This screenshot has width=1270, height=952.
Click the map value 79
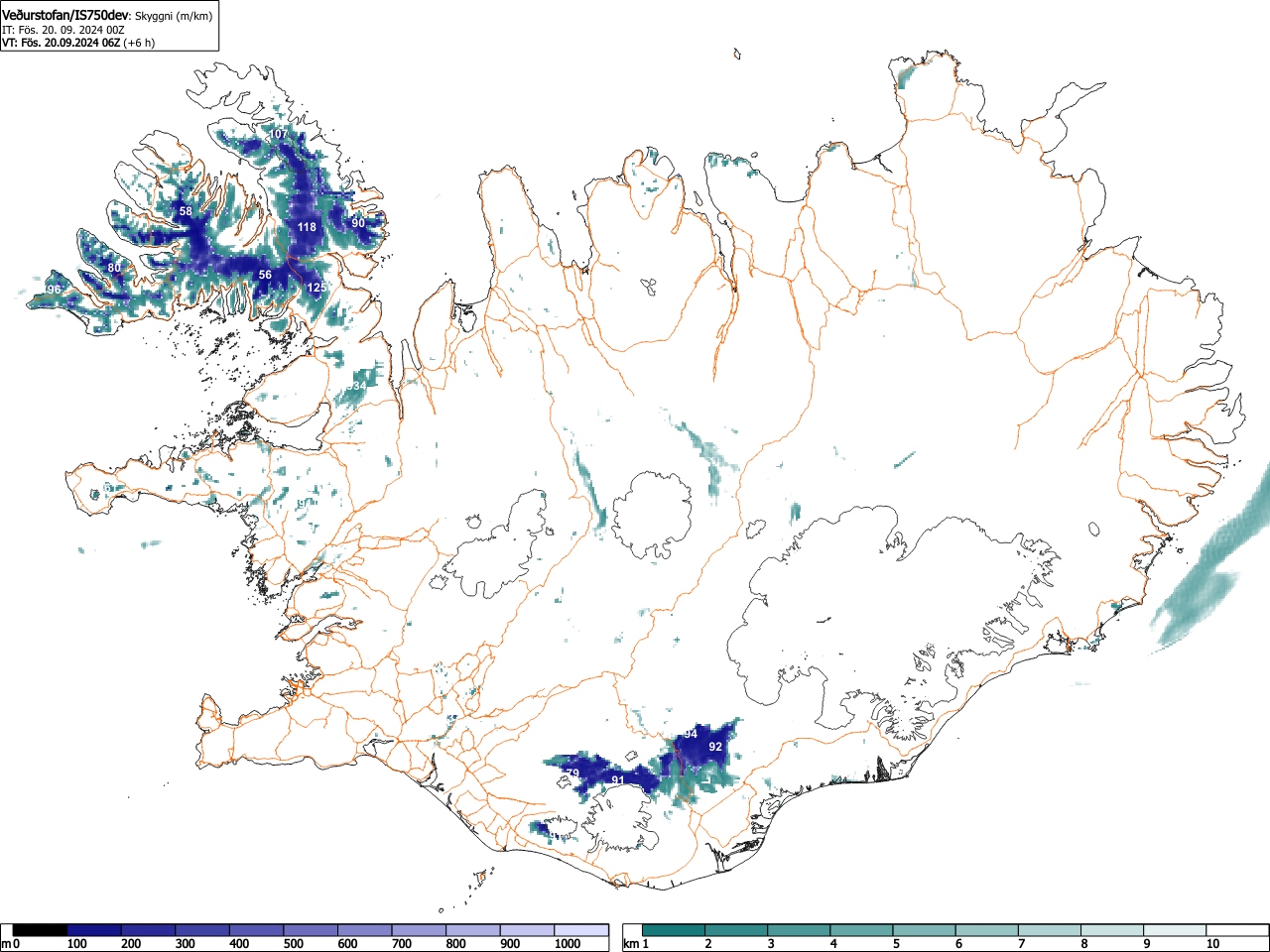[572, 773]
